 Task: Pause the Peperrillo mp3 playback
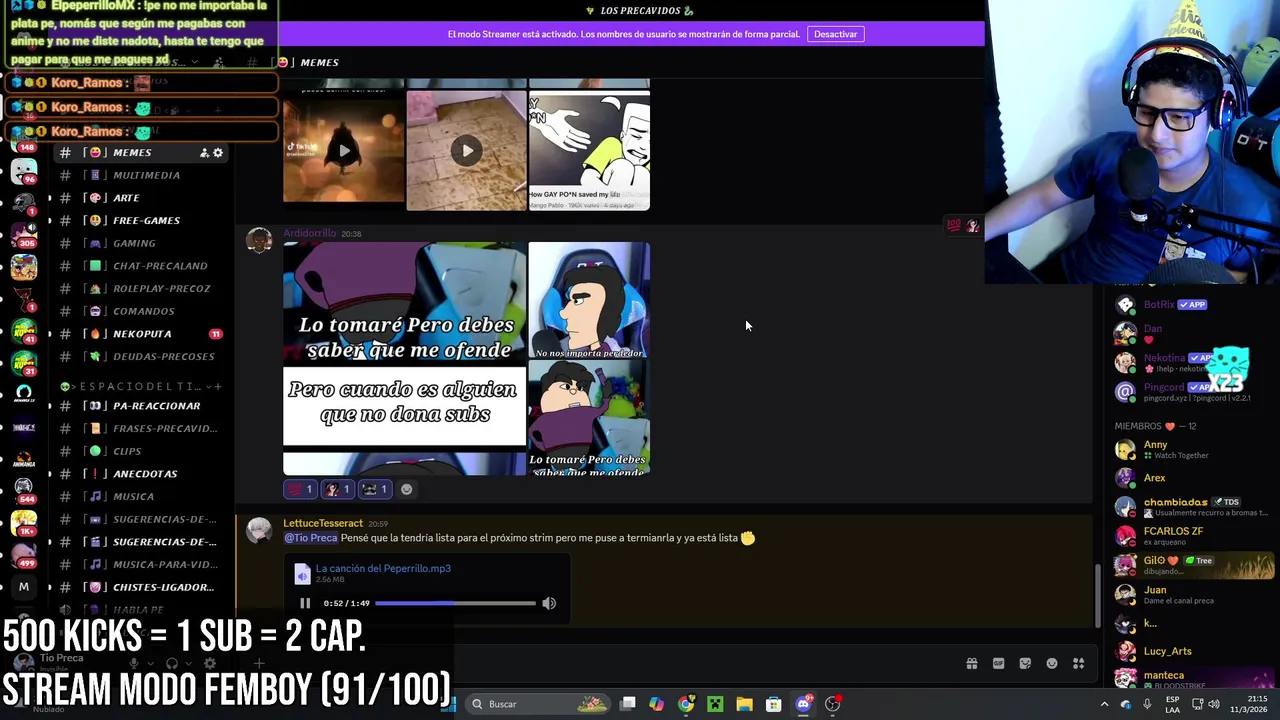click(x=305, y=603)
